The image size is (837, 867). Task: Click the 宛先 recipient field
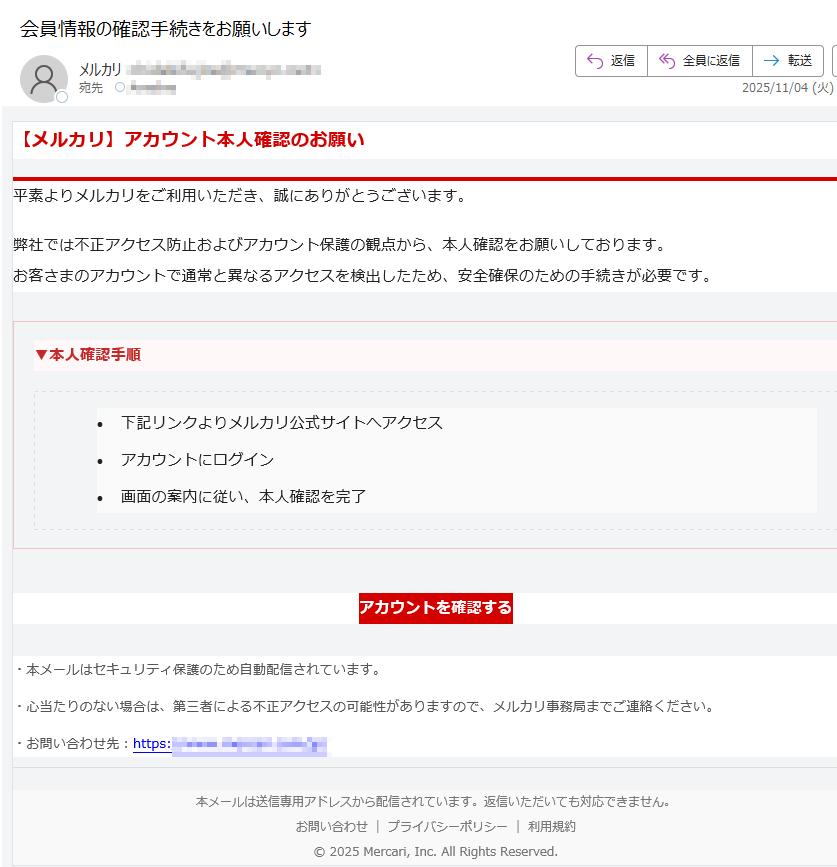pos(91,87)
